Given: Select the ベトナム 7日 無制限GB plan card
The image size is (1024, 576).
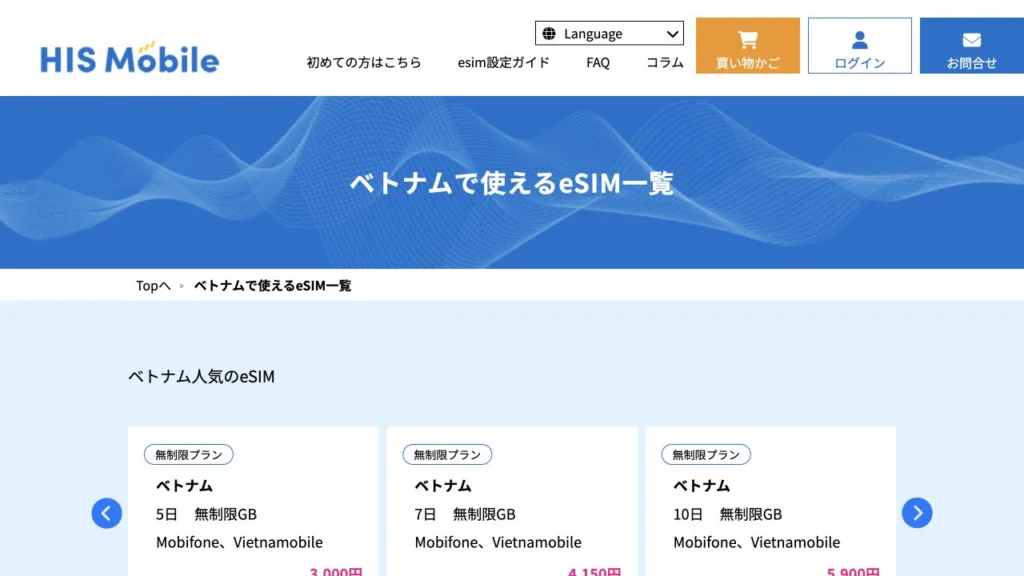Looking at the screenshot, I should pyautogui.click(x=512, y=502).
